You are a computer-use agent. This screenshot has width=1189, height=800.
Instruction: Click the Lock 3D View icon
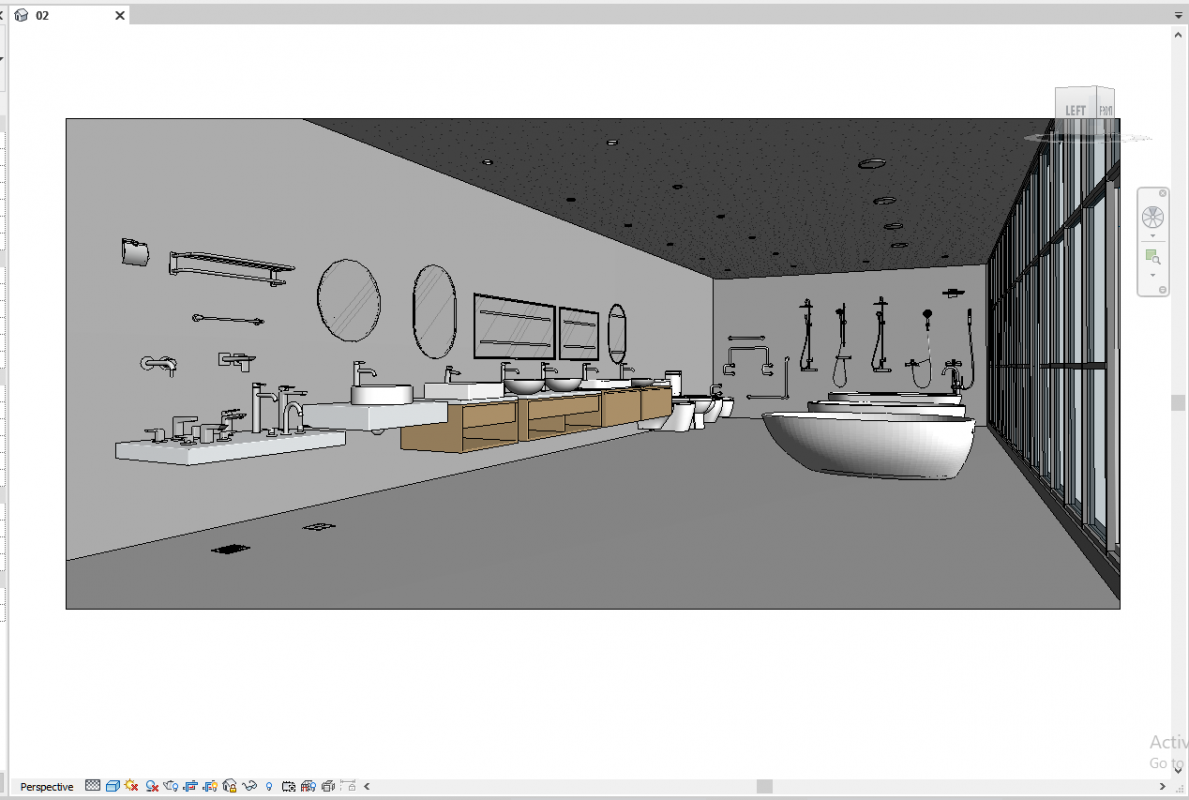click(230, 786)
